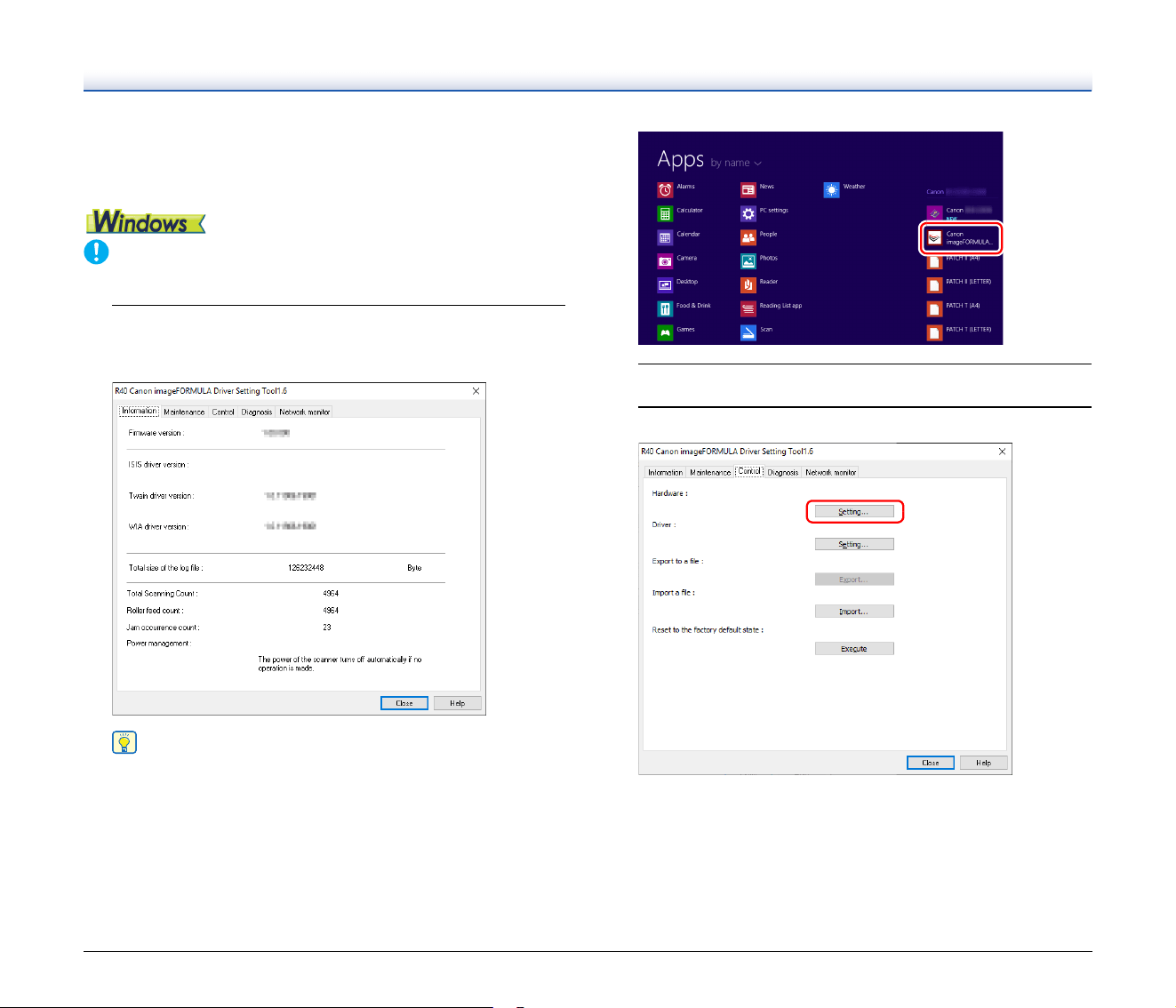Open Diagnosis tab in firmware version dialog

click(257, 412)
